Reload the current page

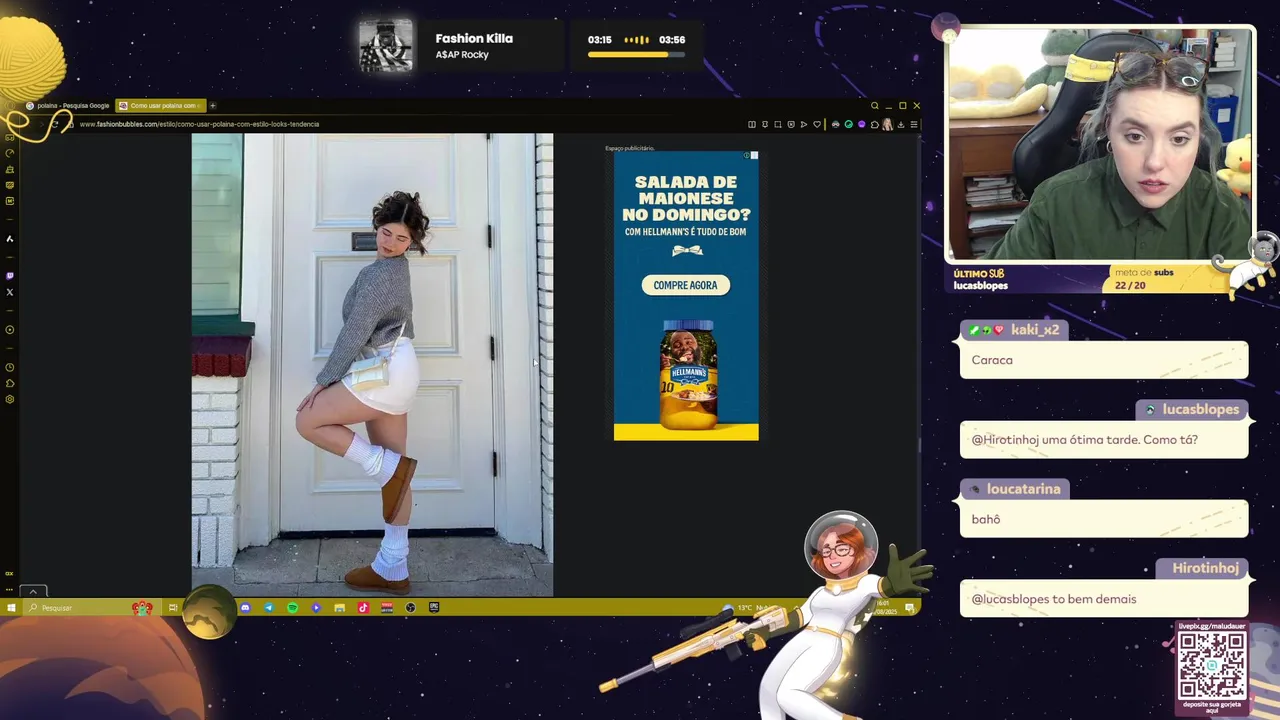click(x=55, y=124)
